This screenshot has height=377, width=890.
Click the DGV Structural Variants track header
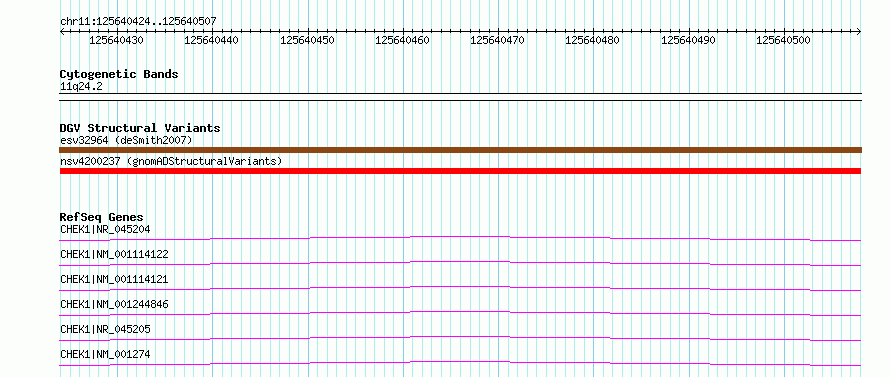140,128
